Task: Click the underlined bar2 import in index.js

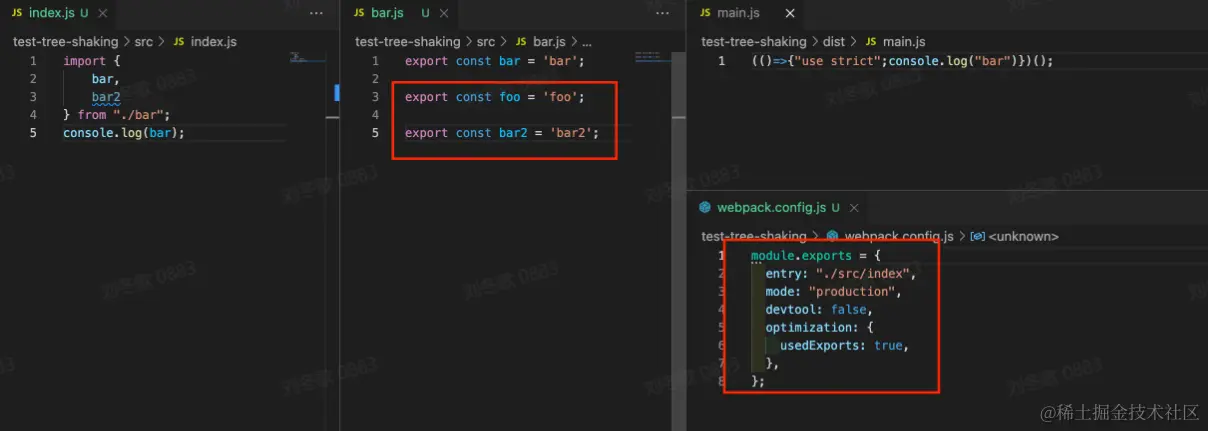Action: point(106,97)
